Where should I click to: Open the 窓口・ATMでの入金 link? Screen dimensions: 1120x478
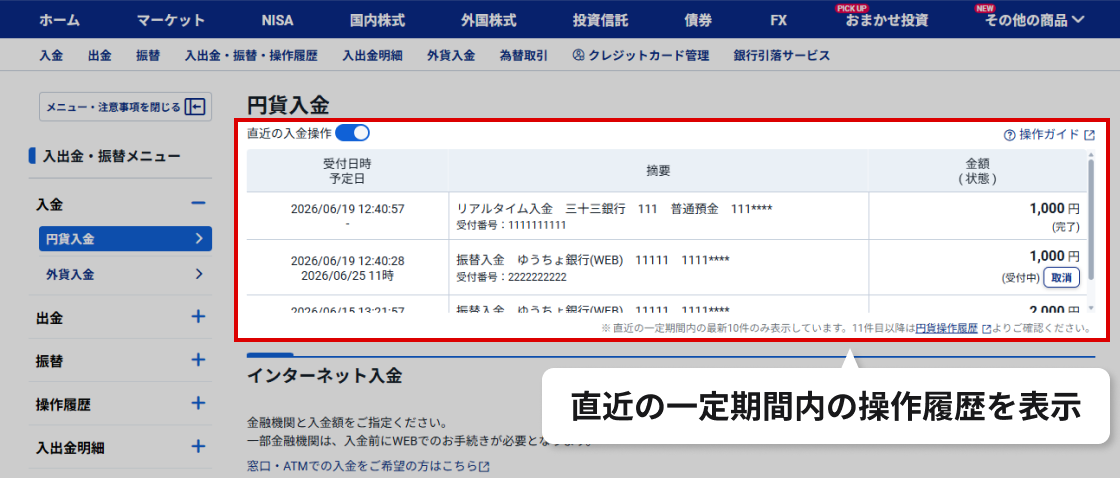click(361, 467)
